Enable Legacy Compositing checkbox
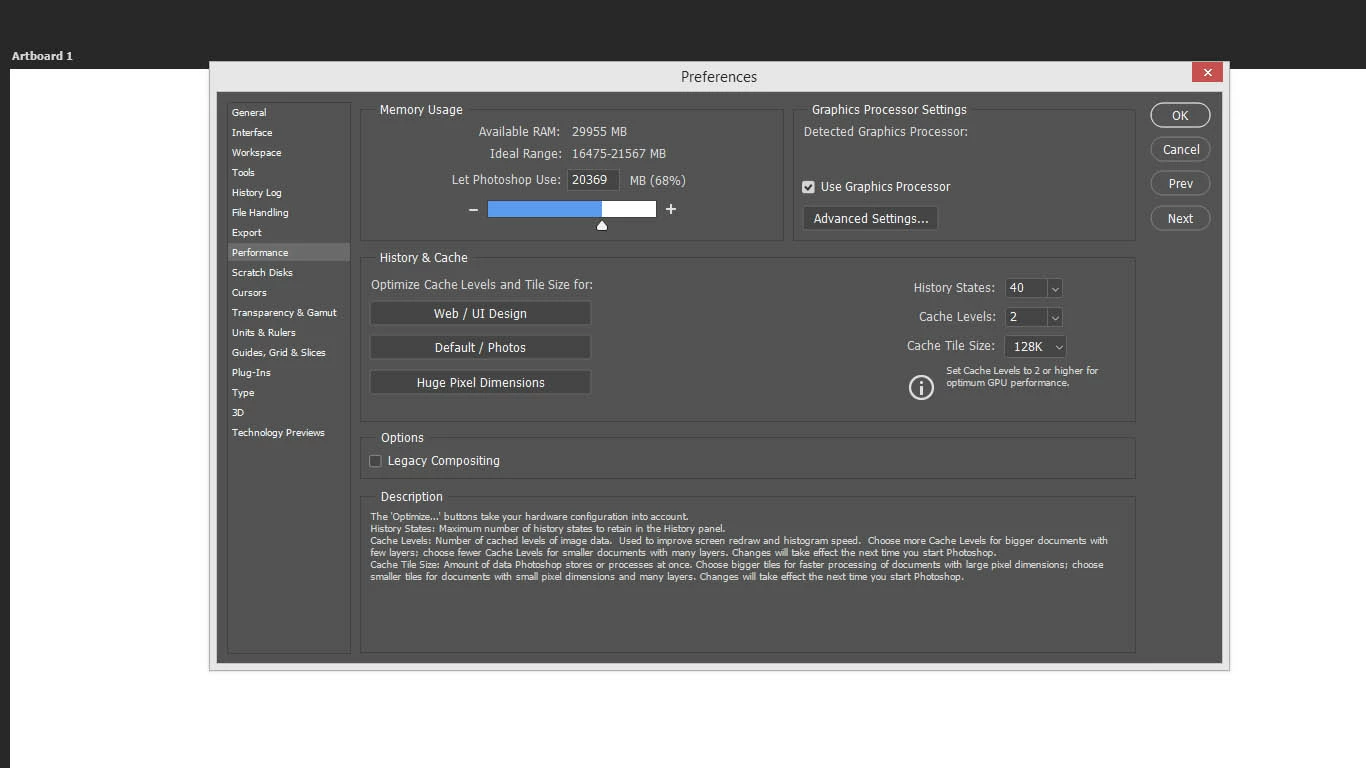 click(375, 461)
